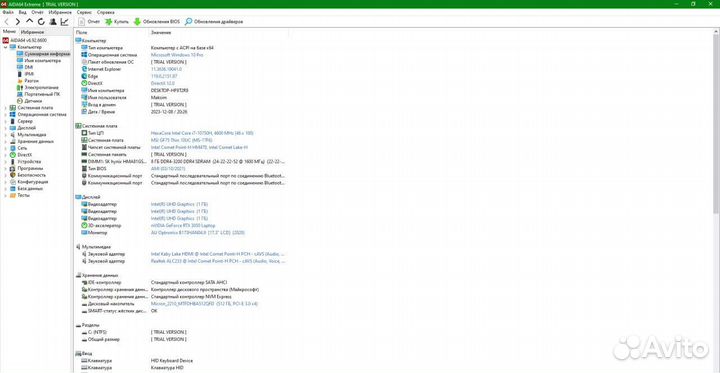Expand the Операционная система tree node
The width and height of the screenshot is (720, 373).
[x=5, y=114]
